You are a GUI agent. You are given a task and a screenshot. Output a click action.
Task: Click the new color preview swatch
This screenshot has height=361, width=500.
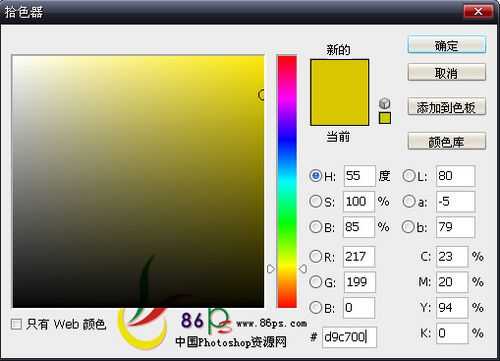pyautogui.click(x=339, y=76)
